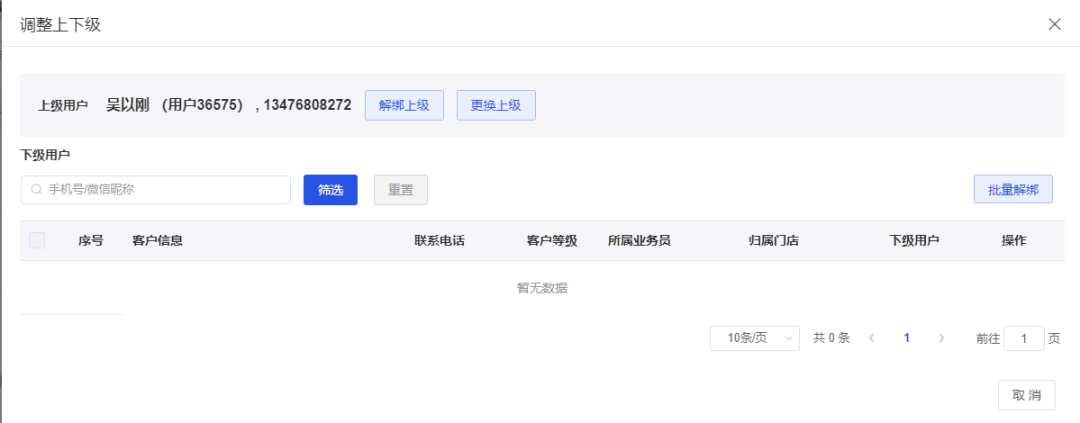Tick the select-all checkbox in table header
The image size is (1080, 423).
pyautogui.click(x=37, y=240)
